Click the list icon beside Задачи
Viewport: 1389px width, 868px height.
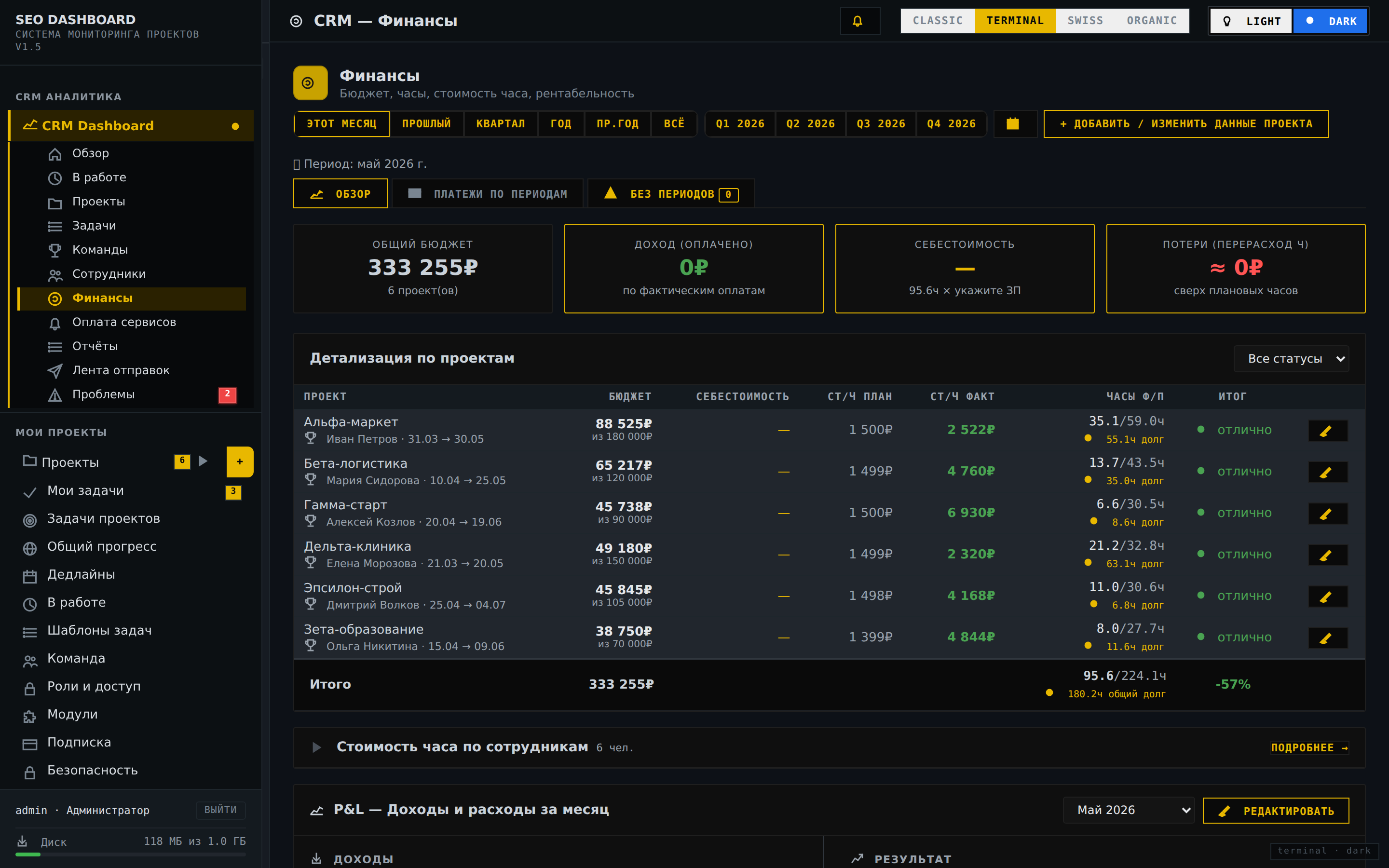(54, 226)
